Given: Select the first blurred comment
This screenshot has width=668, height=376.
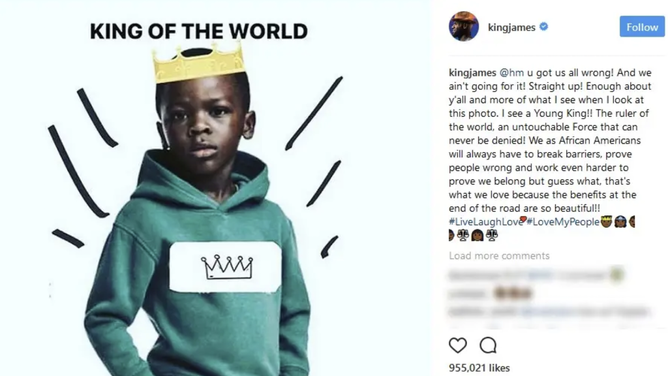Looking at the screenshot, I should click(x=536, y=276).
